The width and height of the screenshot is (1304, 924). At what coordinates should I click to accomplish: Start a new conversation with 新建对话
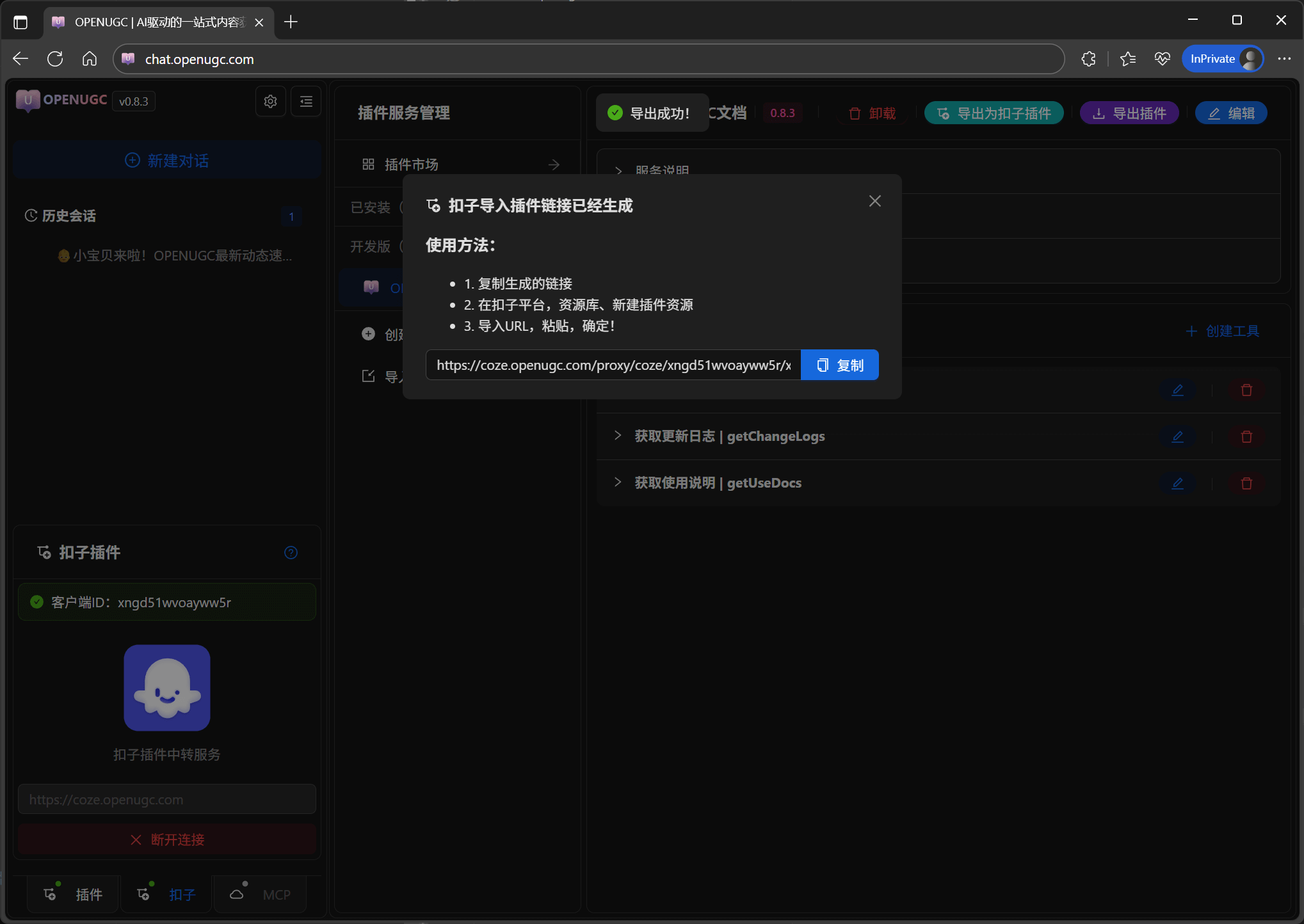tap(166, 160)
